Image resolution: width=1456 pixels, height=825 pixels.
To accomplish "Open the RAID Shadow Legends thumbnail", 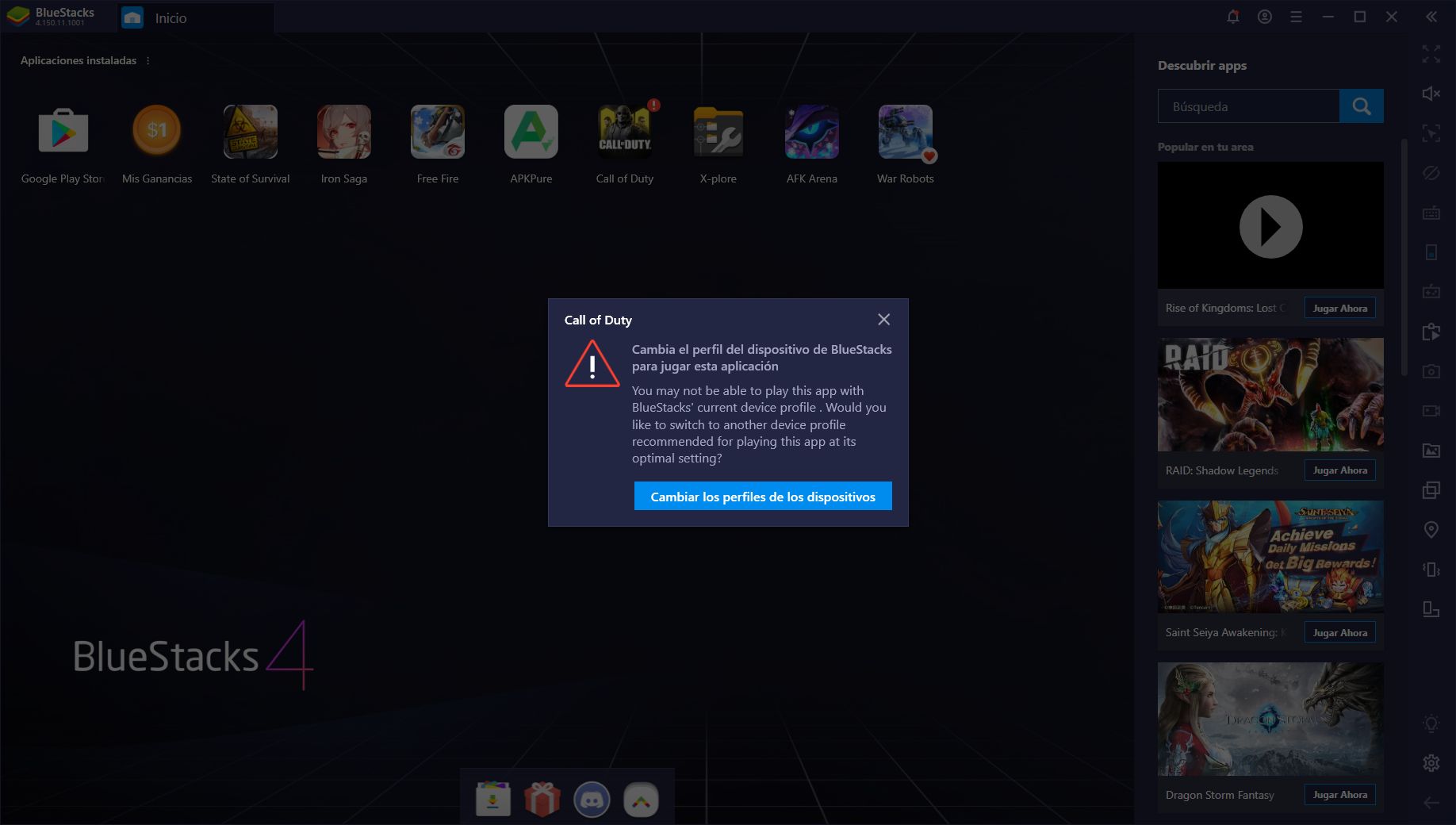I will [1270, 395].
